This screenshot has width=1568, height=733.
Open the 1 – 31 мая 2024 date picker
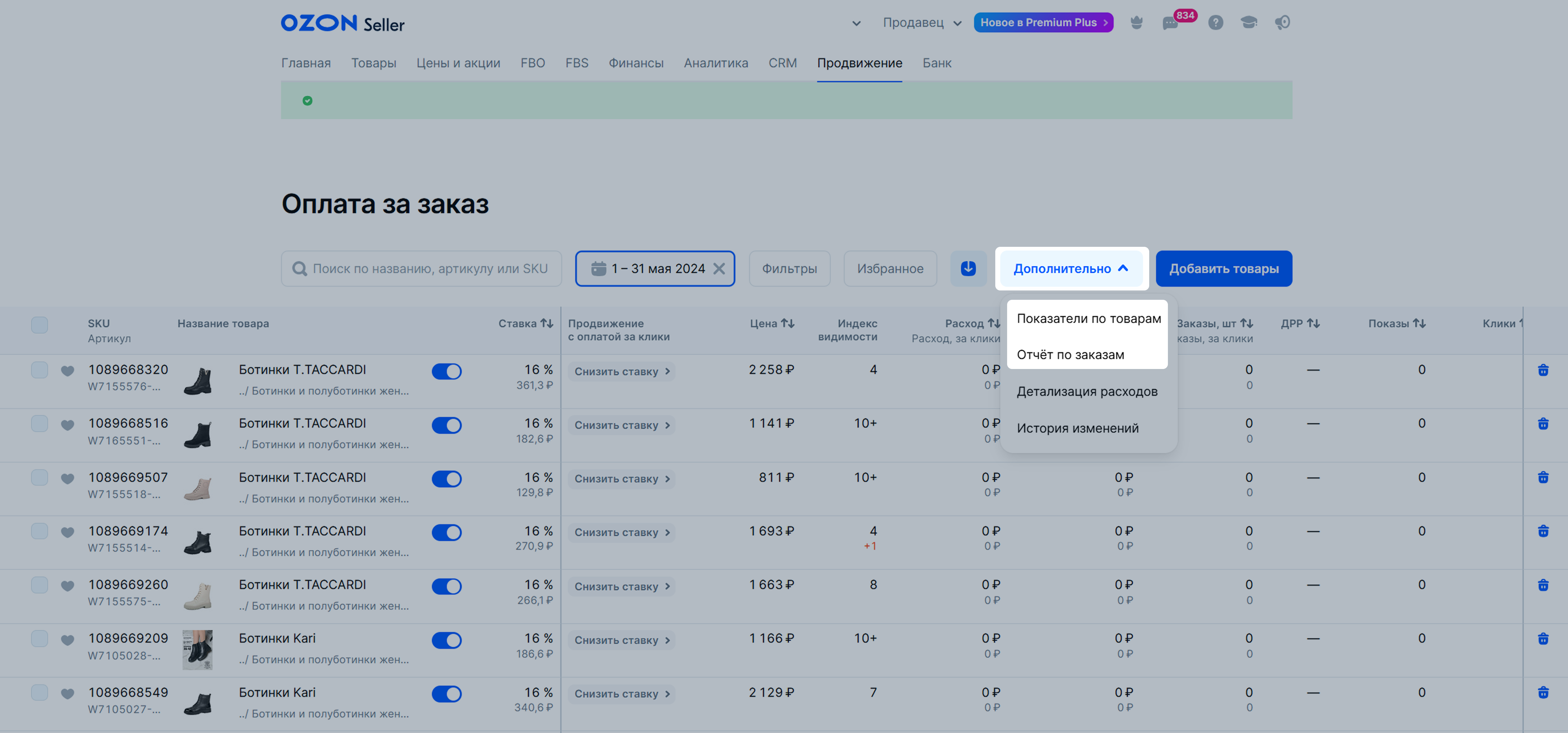pyautogui.click(x=655, y=268)
